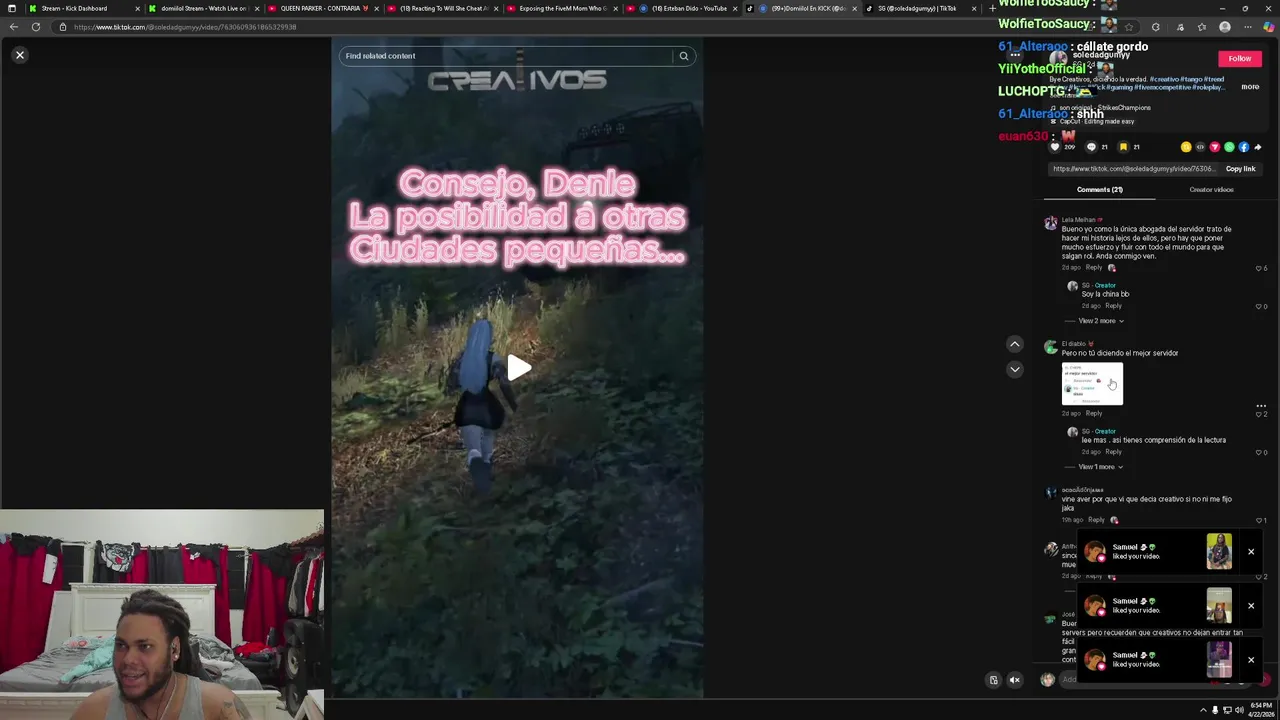Share to Facebook
1280x720 pixels.
point(1244,147)
